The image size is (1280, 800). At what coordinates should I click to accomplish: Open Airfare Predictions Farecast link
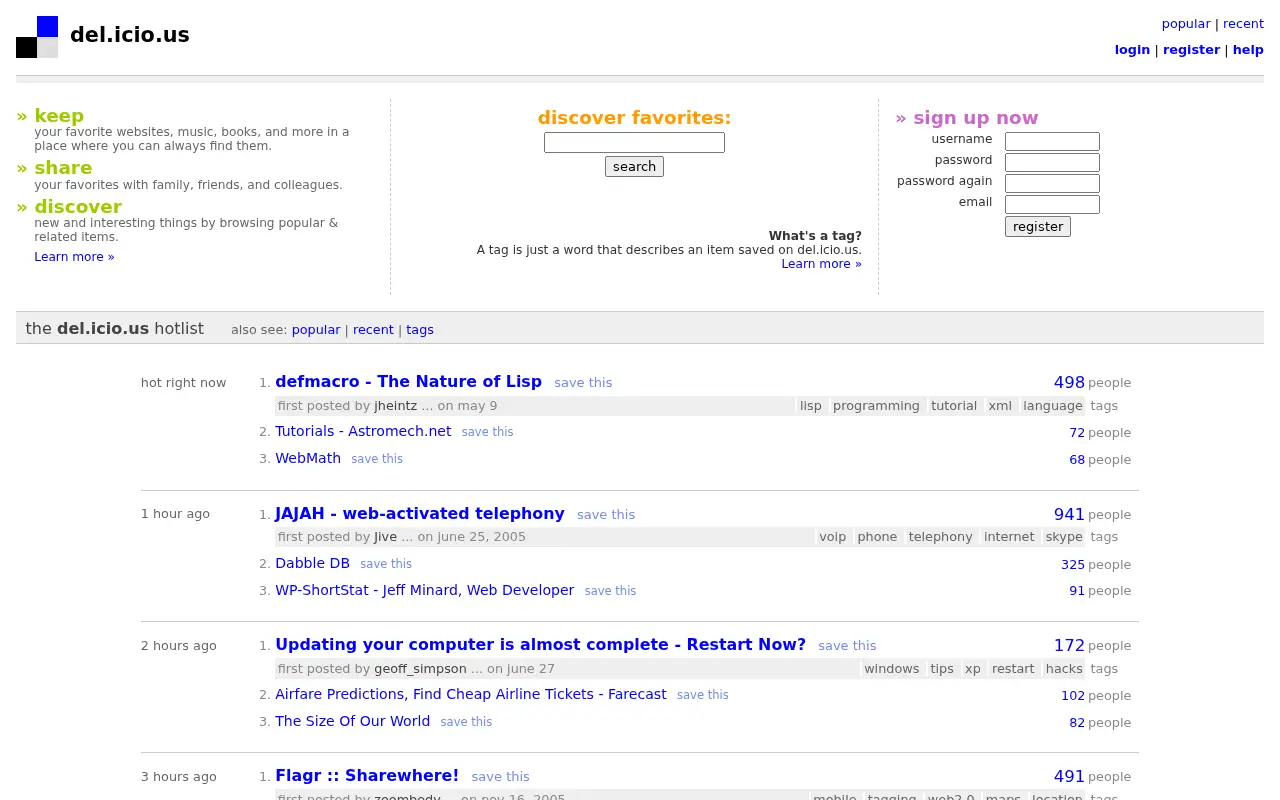tap(470, 694)
